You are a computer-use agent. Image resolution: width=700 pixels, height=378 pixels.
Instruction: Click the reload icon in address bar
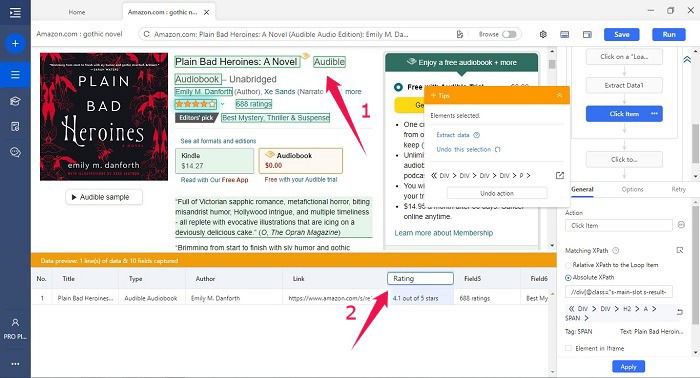pyautogui.click(x=146, y=34)
